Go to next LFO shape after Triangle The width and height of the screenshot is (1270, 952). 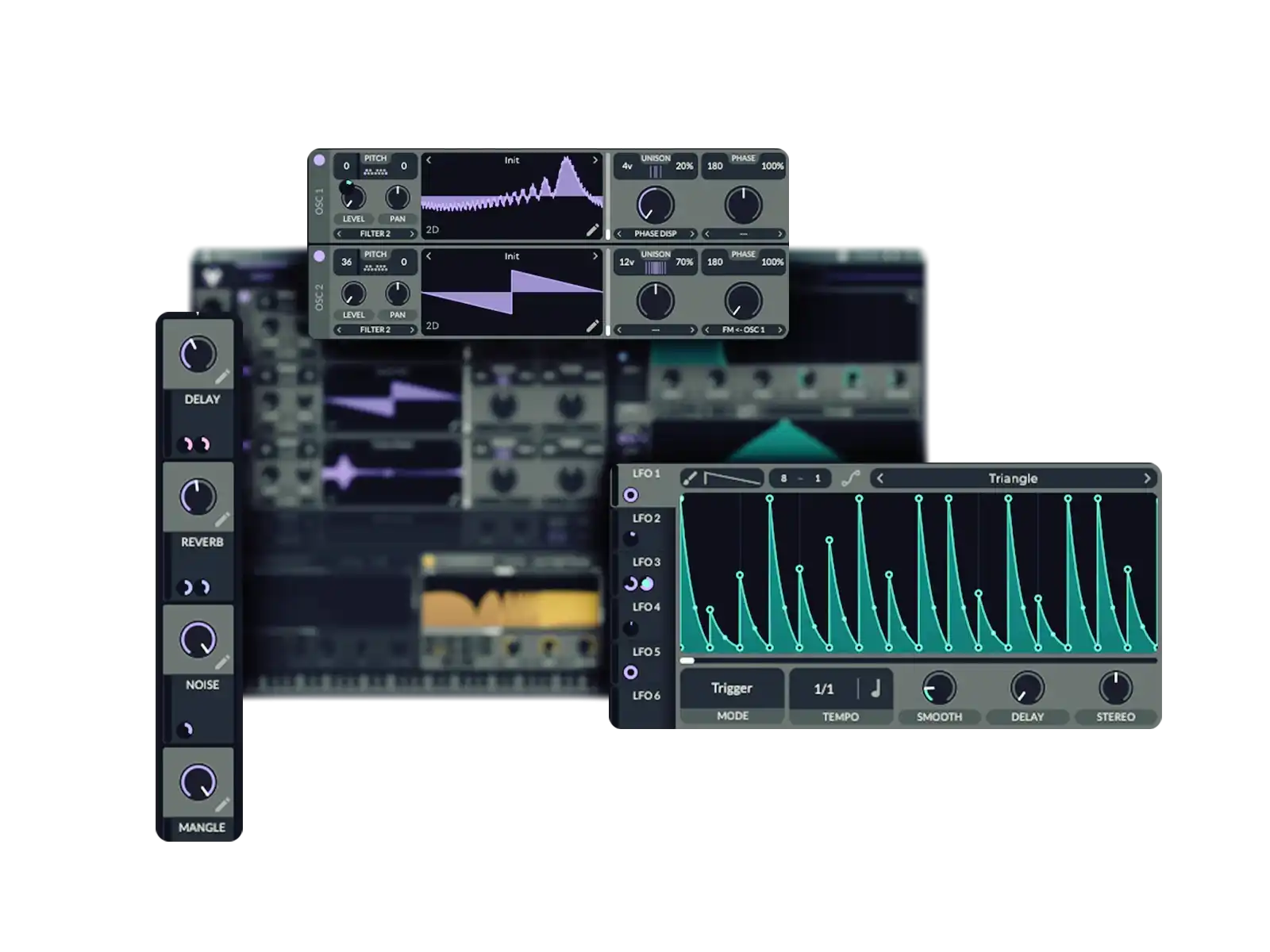(x=1146, y=478)
